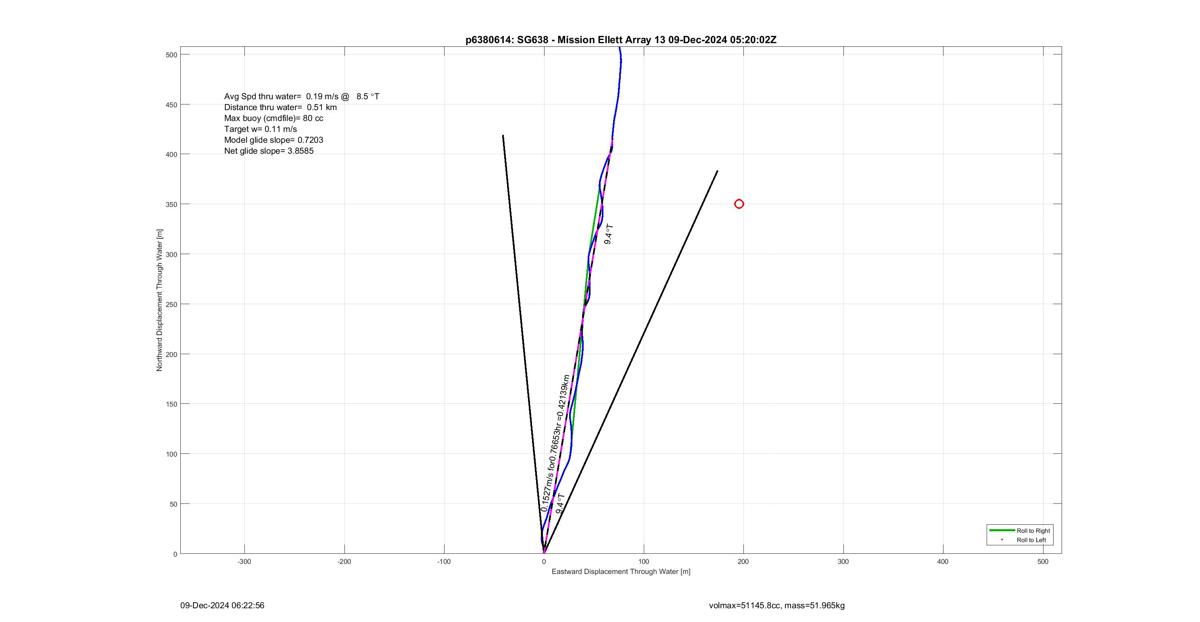Click the '300' tick on the northward axis
1200x622 pixels.
click(x=171, y=254)
